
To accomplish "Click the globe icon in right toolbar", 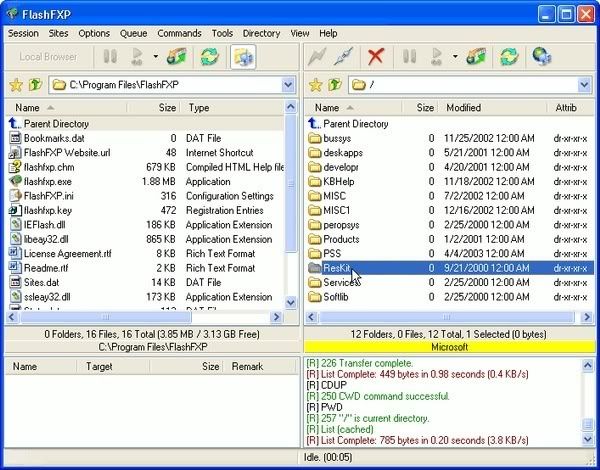I will 542,57.
